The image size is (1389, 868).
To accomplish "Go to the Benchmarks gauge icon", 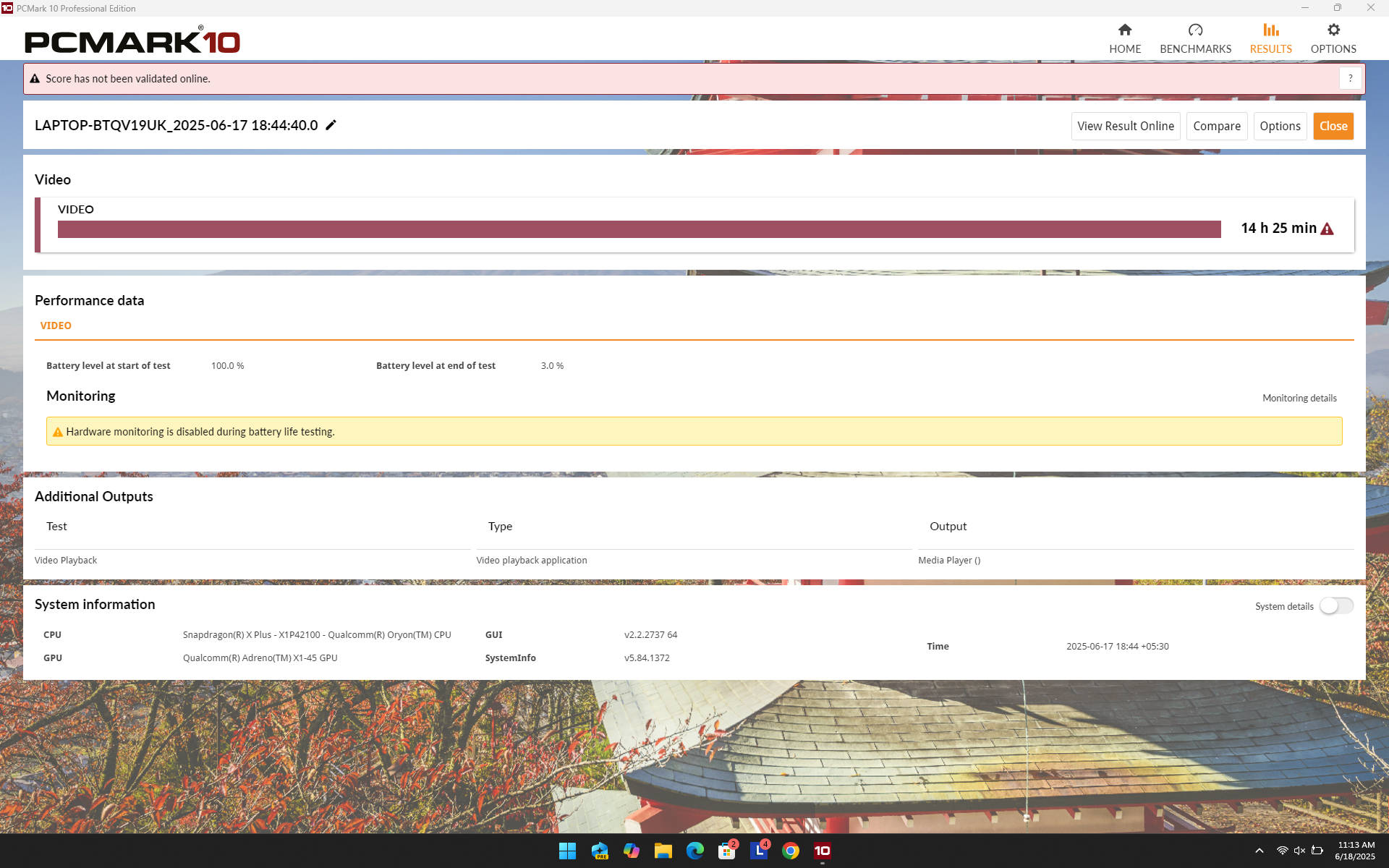I will (x=1195, y=30).
